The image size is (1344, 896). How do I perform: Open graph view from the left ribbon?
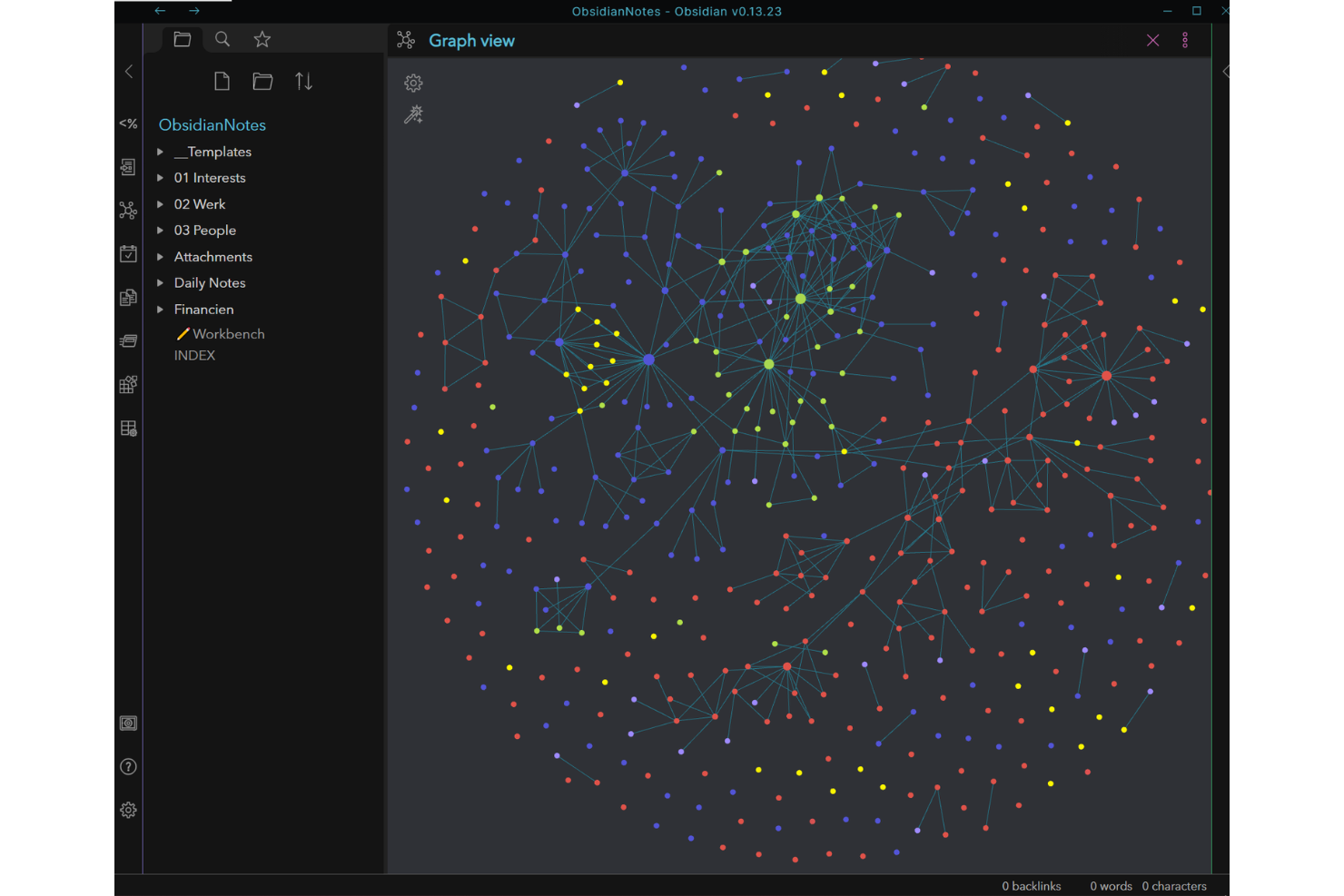pos(128,211)
